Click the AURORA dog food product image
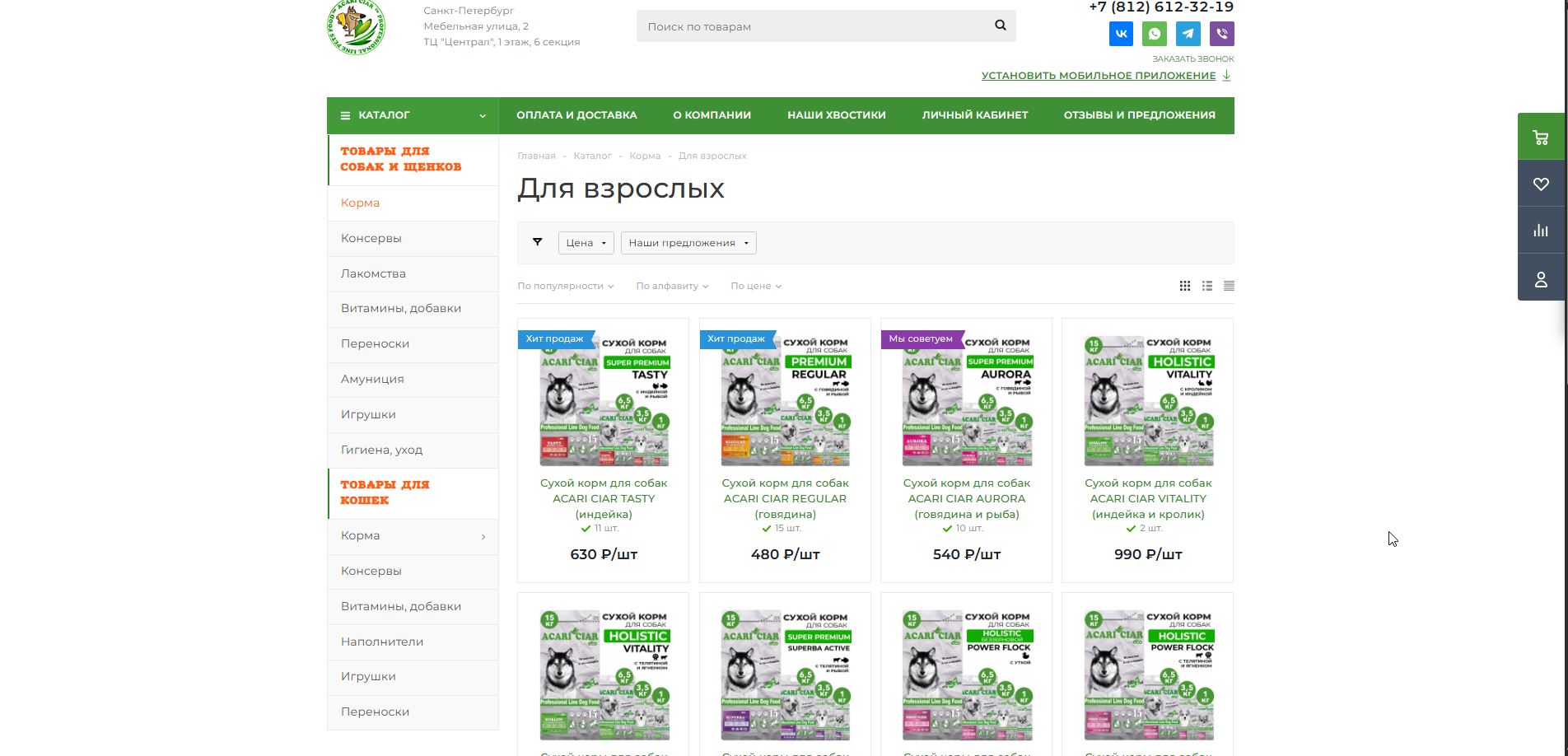1568x756 pixels. click(967, 400)
